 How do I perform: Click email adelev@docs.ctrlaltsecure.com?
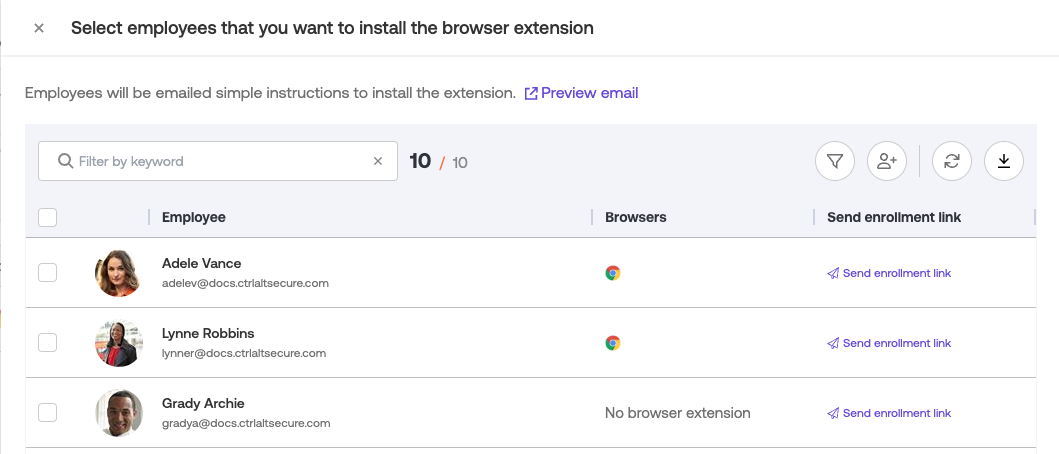245,283
